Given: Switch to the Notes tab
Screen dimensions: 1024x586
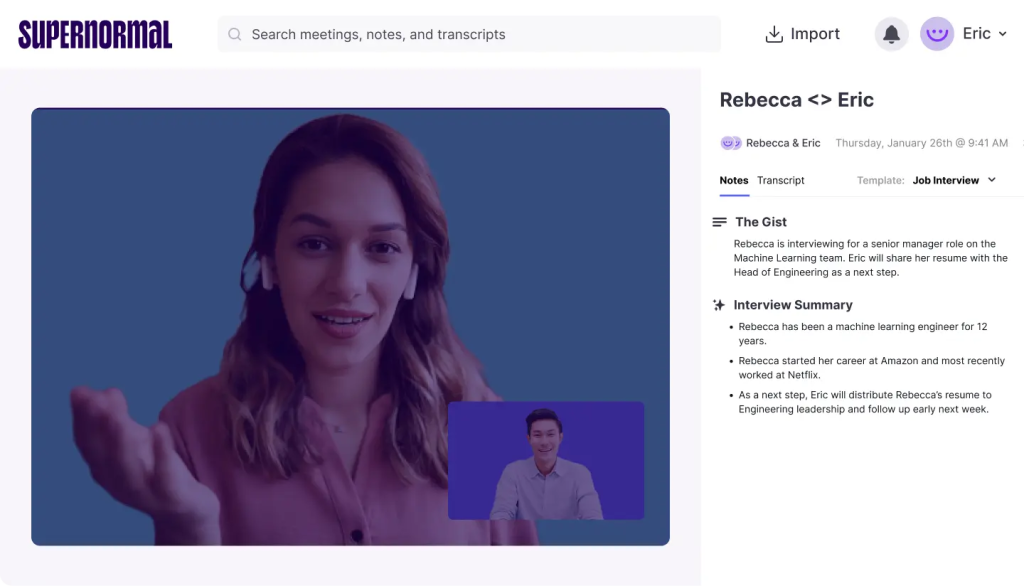Looking at the screenshot, I should coord(733,181).
